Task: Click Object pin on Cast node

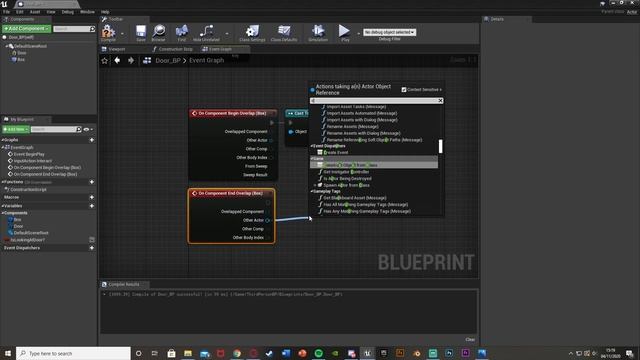Action: click(291, 132)
